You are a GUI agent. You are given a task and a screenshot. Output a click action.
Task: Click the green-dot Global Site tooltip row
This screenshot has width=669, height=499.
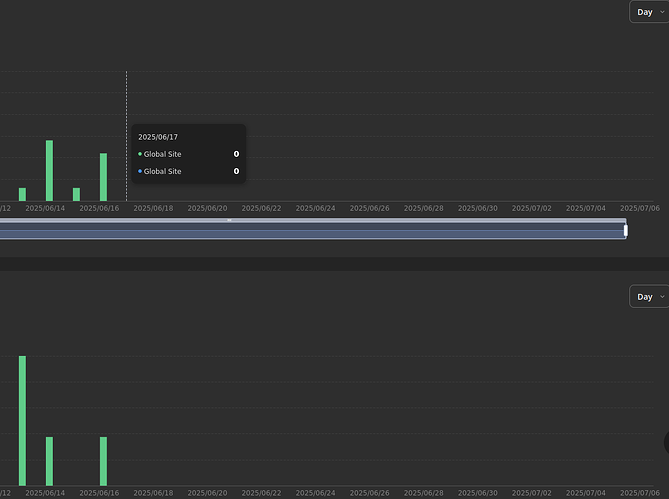click(x=189, y=154)
